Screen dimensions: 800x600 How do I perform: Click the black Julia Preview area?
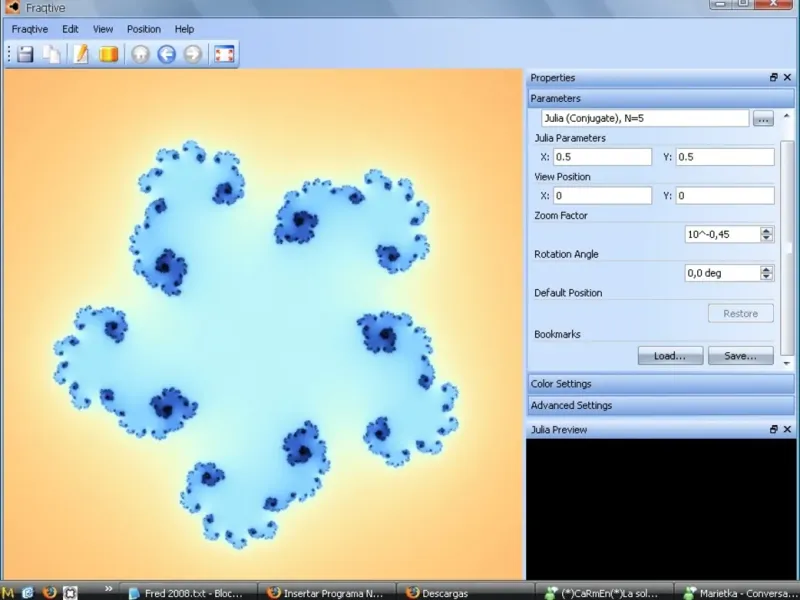(x=660, y=509)
